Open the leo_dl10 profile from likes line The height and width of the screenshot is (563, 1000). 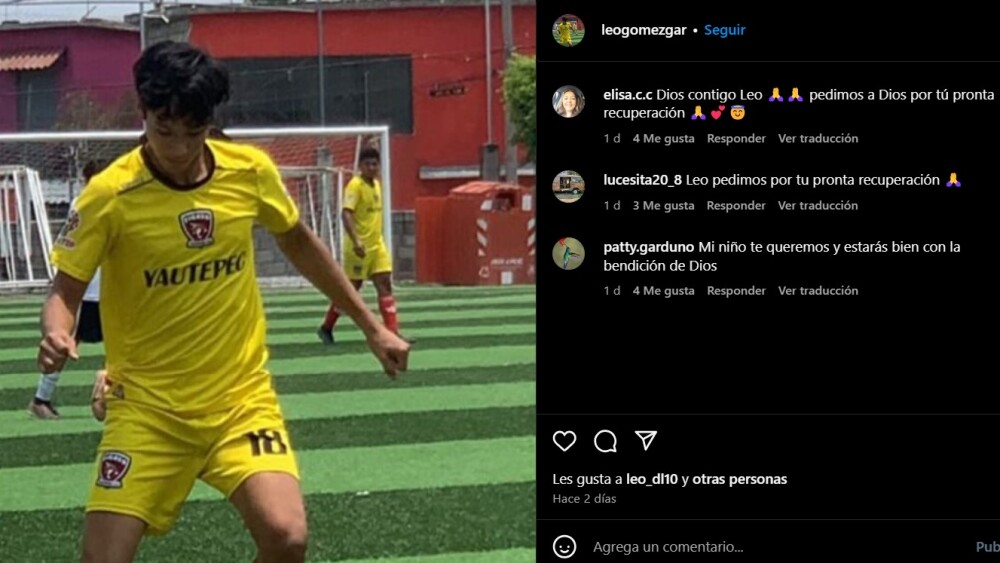pyautogui.click(x=652, y=479)
